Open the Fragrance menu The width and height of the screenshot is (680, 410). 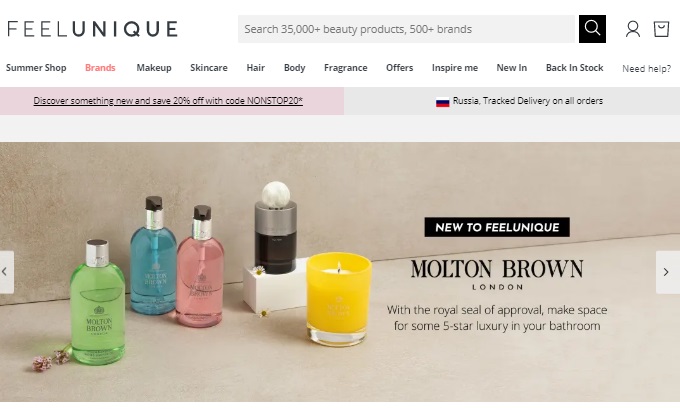[x=346, y=68]
